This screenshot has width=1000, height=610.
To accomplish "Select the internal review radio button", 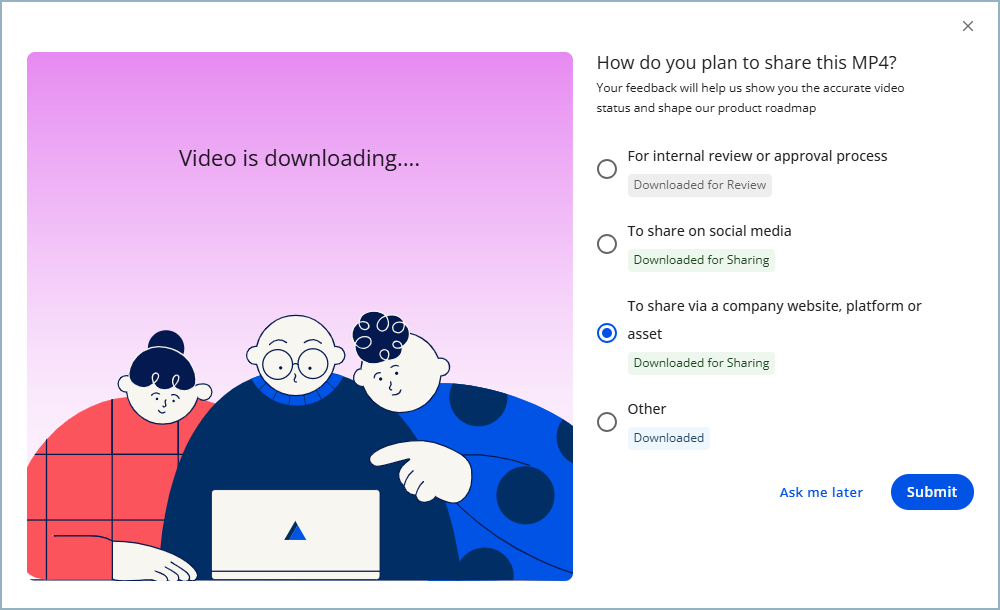I will [607, 169].
